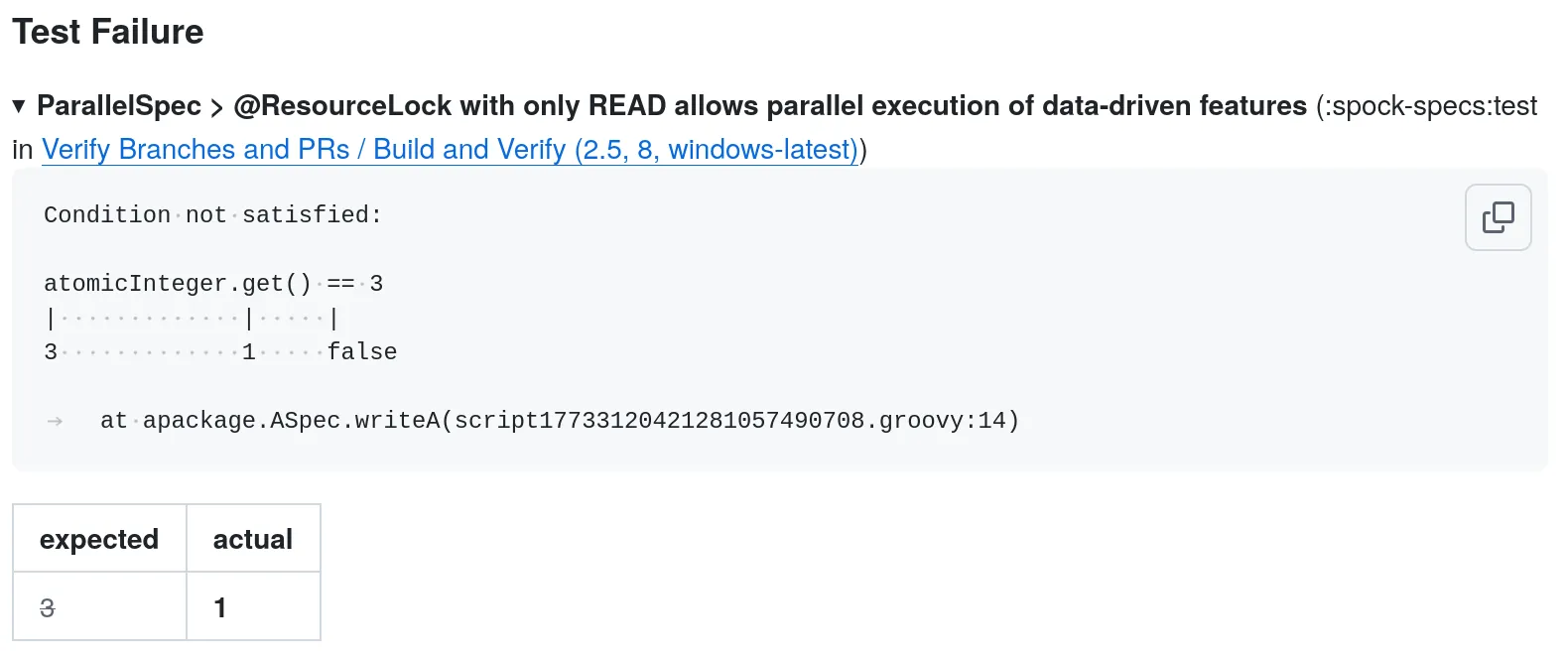Select the atomicInteger.get() expression line

(213, 283)
